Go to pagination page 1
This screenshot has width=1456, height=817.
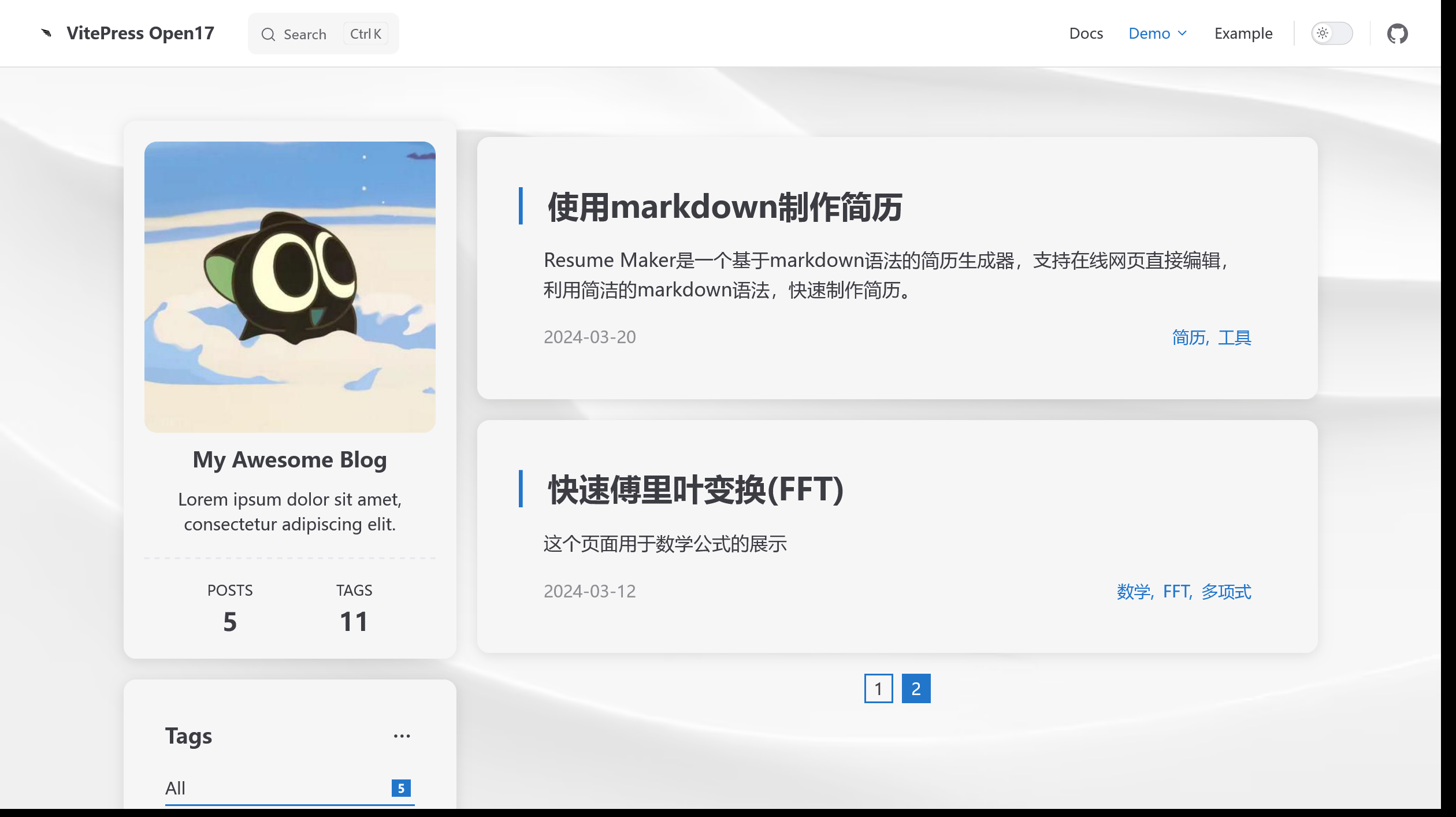[x=878, y=689]
